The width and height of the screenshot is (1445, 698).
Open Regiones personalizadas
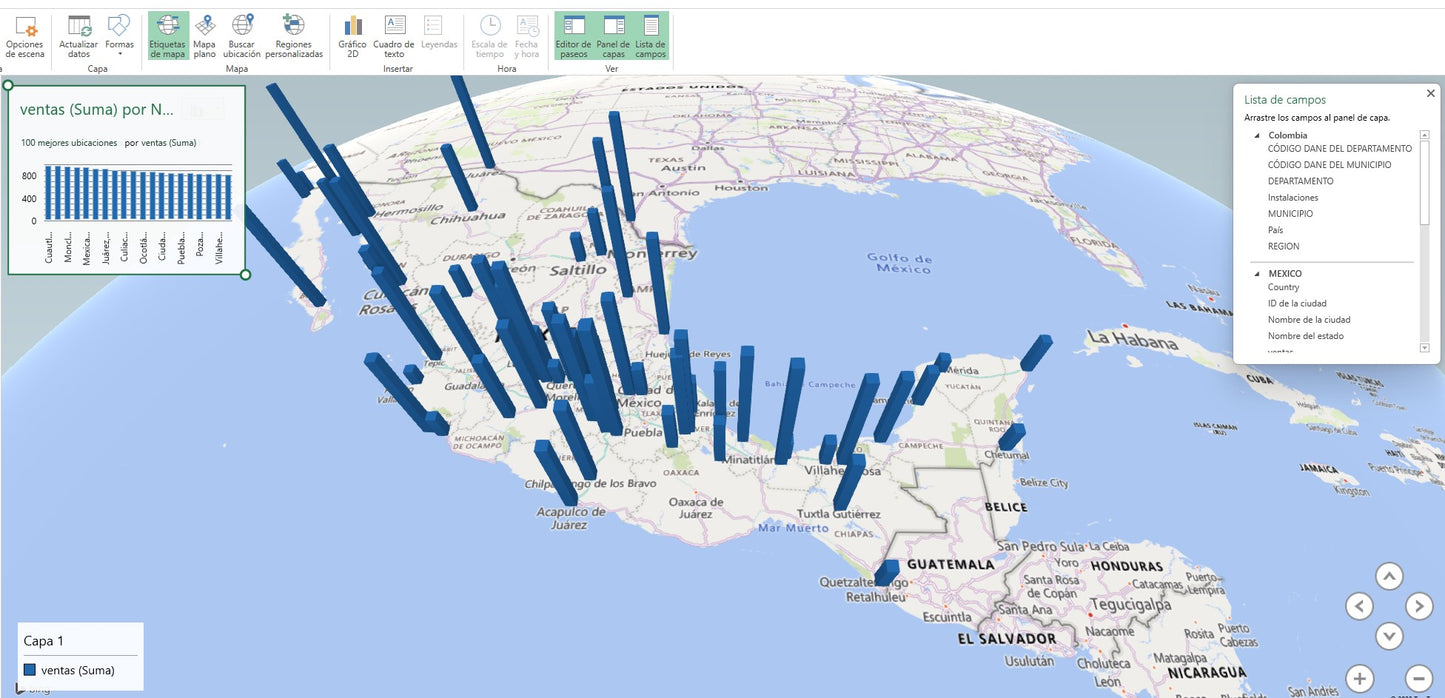[x=294, y=37]
